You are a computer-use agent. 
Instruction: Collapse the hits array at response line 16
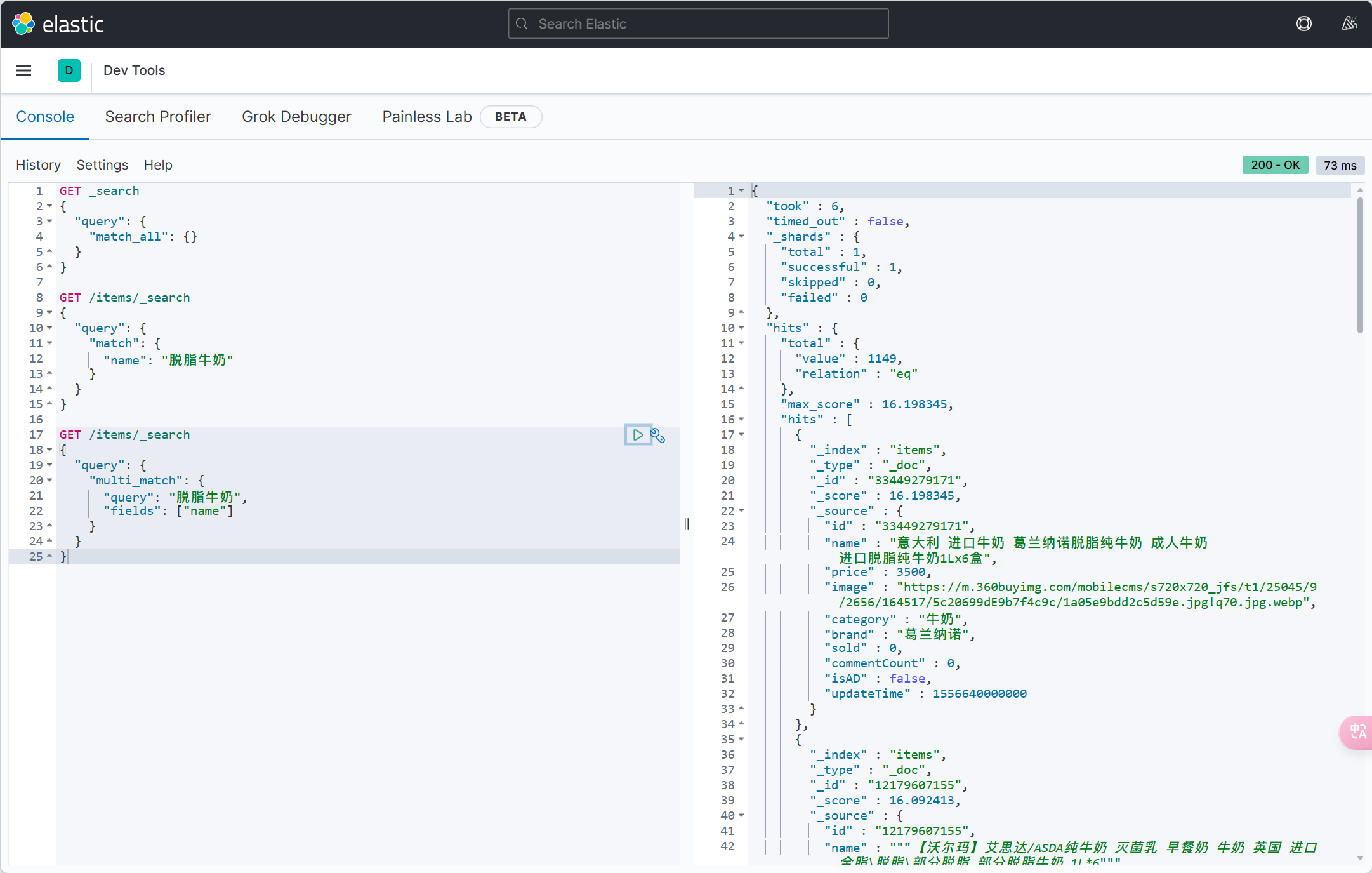(x=741, y=420)
